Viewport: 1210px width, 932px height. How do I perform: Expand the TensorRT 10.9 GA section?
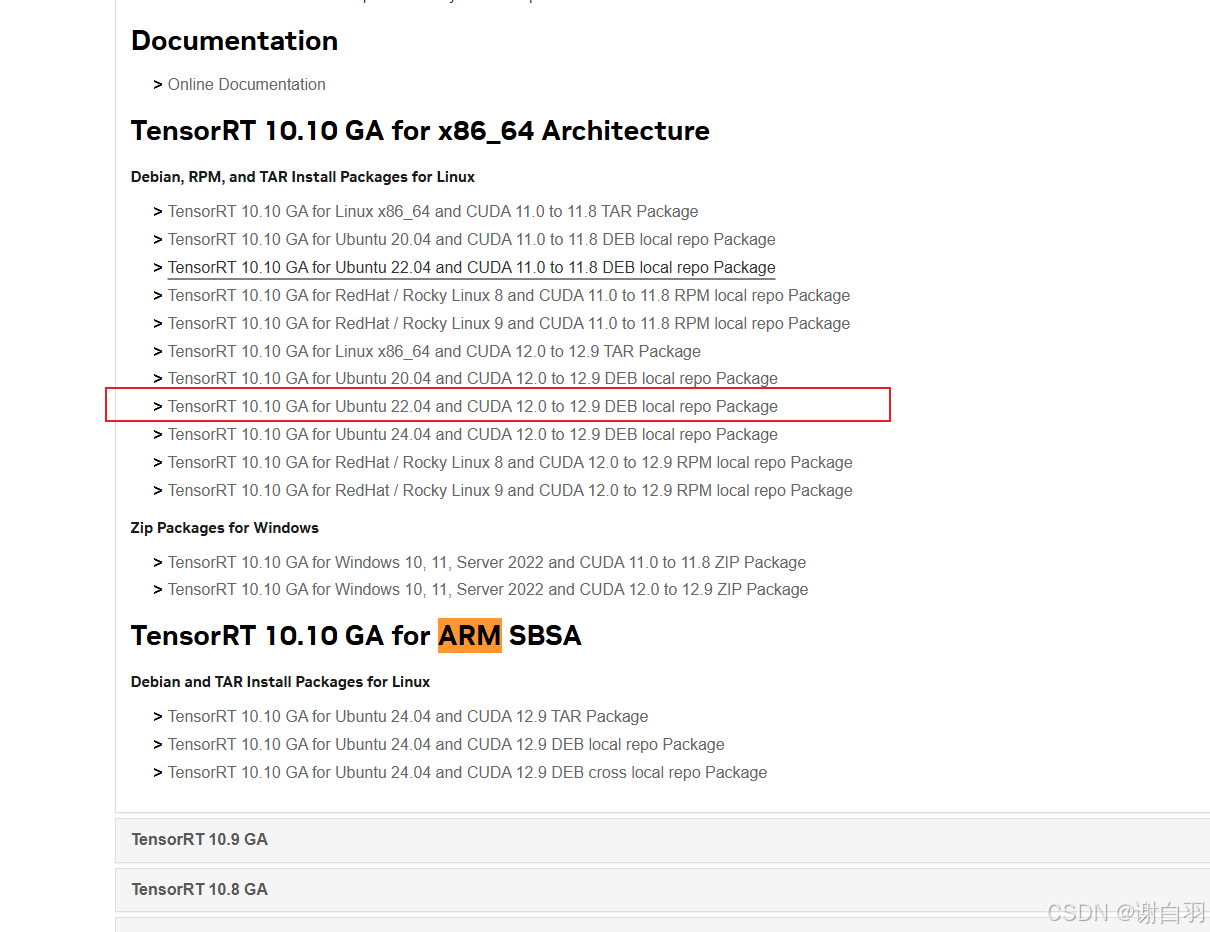(x=662, y=840)
